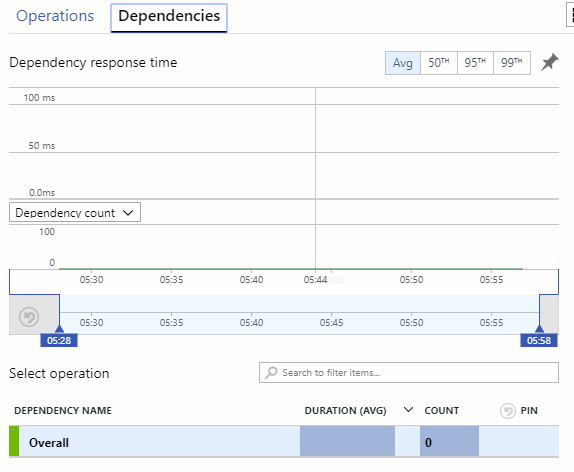This screenshot has width=574, height=472.
Task: Click the Dependency response time heading
Action: 93,63
